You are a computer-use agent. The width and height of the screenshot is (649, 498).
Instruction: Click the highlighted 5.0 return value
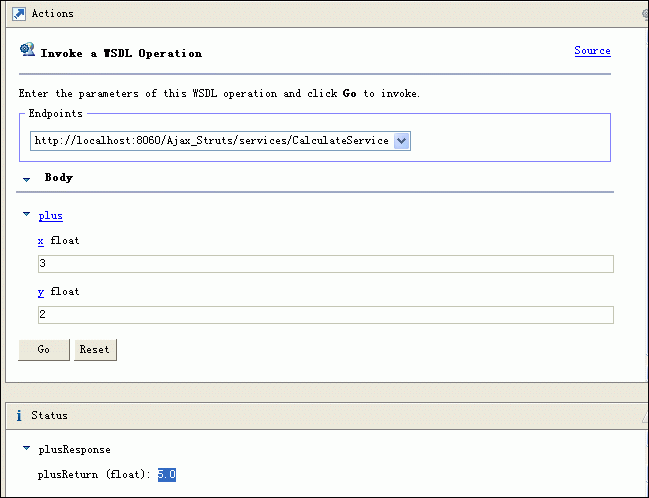point(167,474)
